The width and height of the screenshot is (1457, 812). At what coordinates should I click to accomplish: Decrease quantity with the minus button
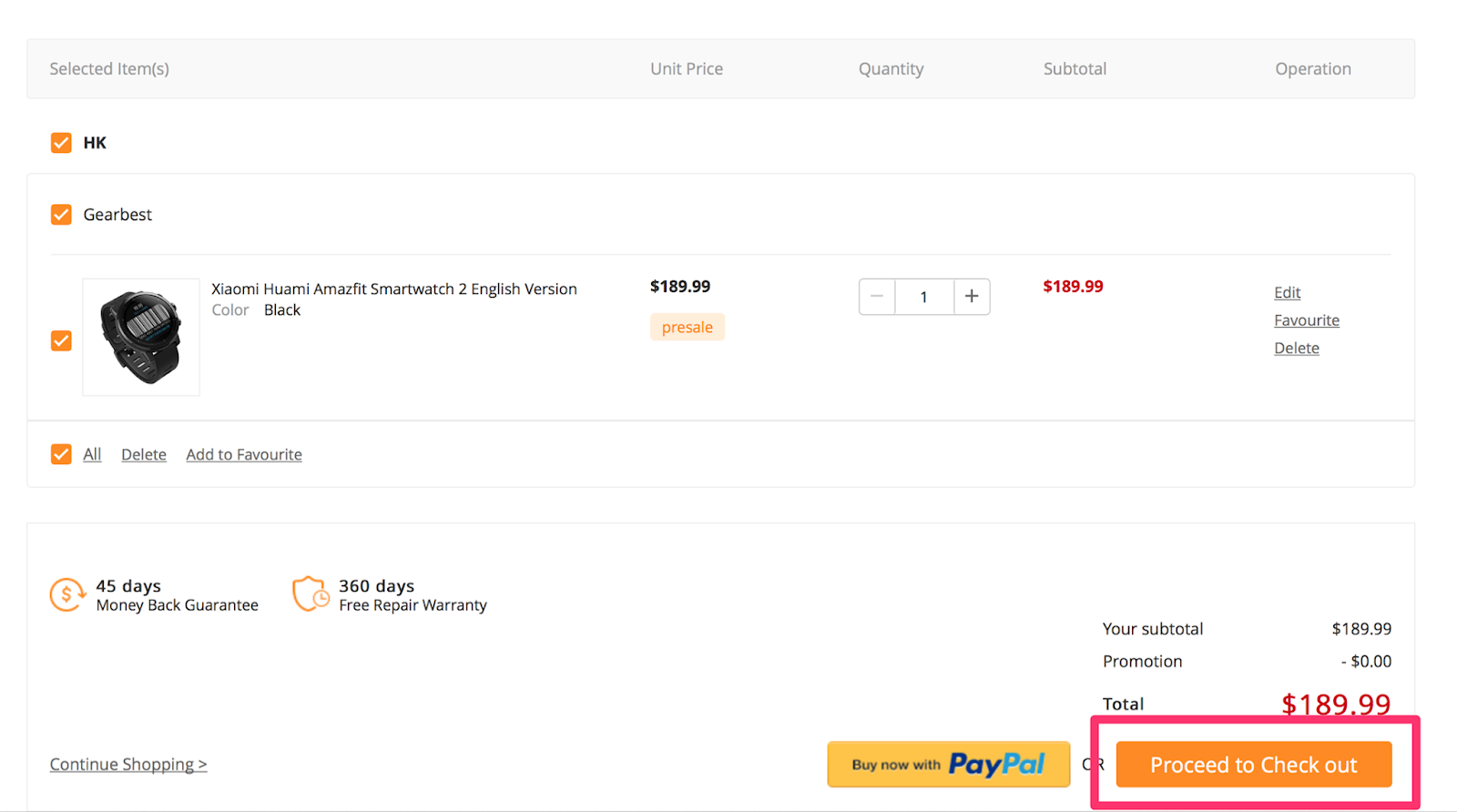click(x=877, y=297)
